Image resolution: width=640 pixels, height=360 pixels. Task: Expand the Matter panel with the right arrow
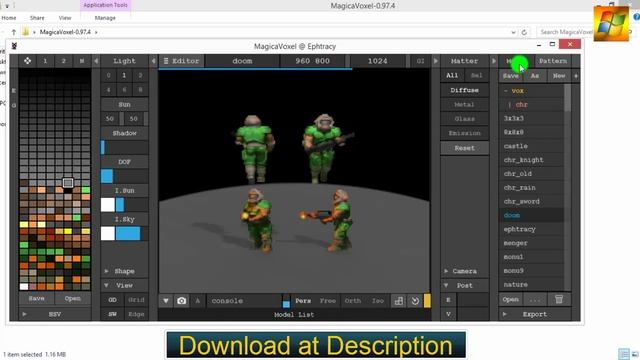pyautogui.click(x=436, y=61)
